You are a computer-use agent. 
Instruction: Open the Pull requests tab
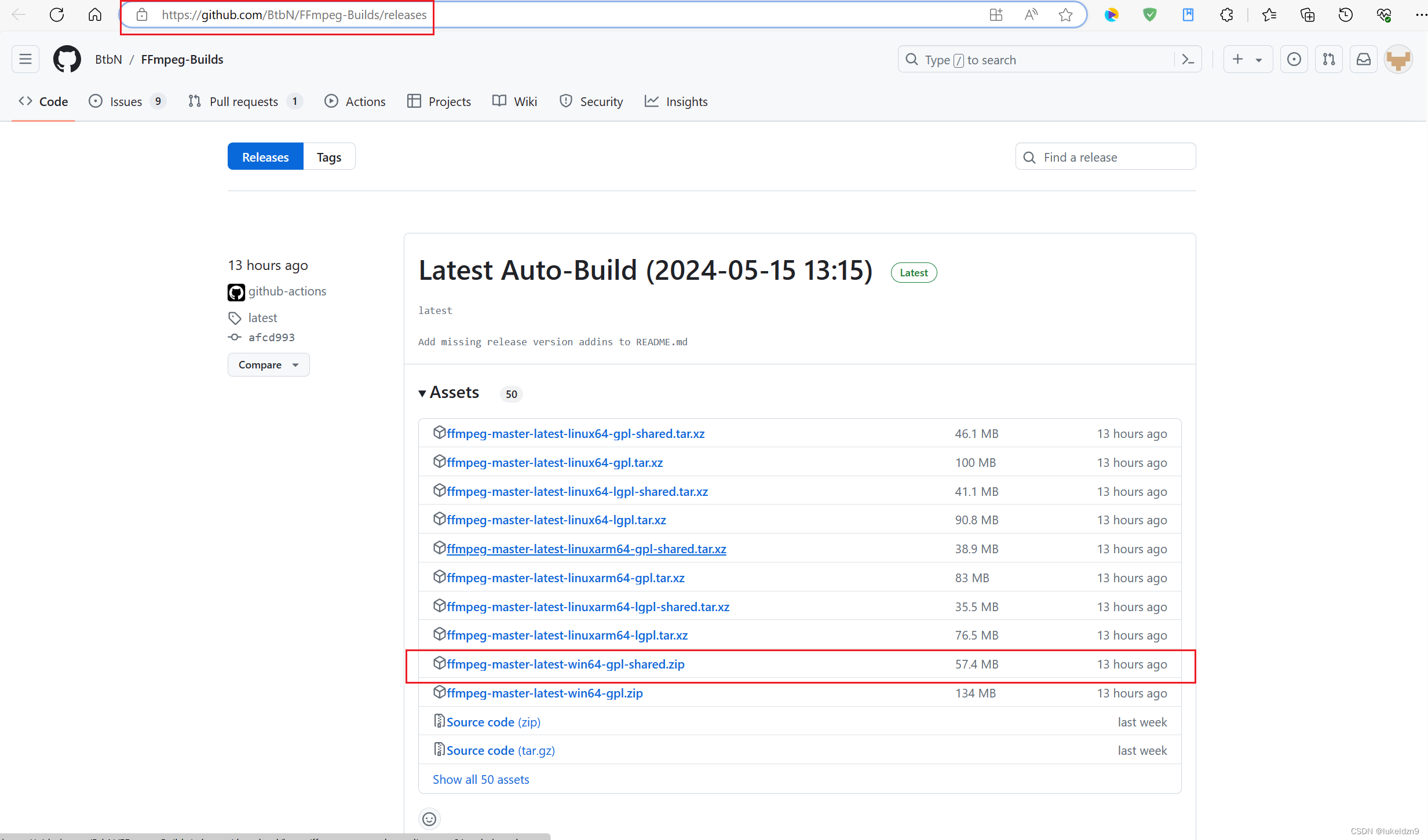coord(244,101)
